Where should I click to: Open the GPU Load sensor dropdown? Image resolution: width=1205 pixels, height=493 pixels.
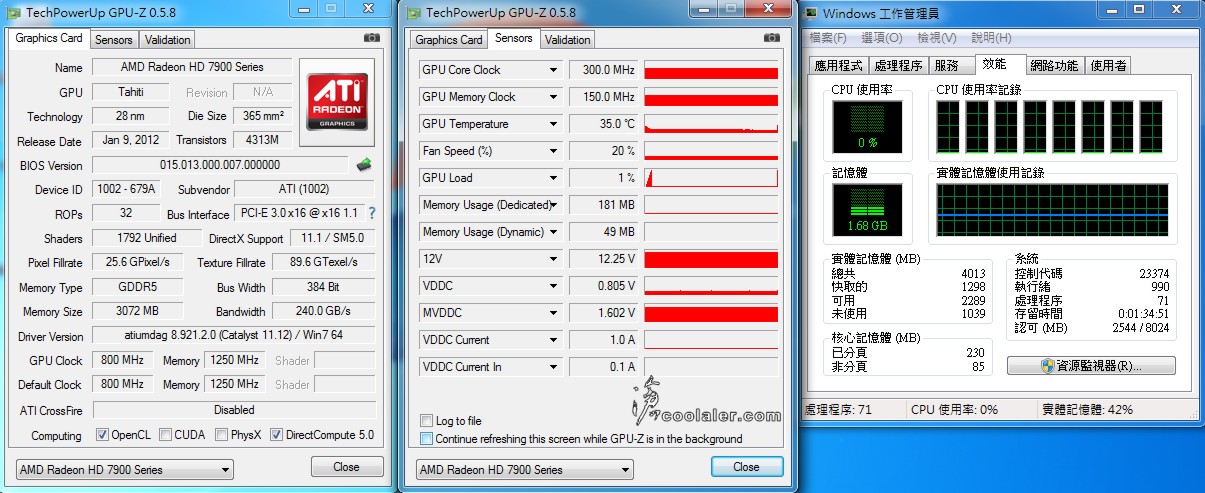(x=553, y=178)
